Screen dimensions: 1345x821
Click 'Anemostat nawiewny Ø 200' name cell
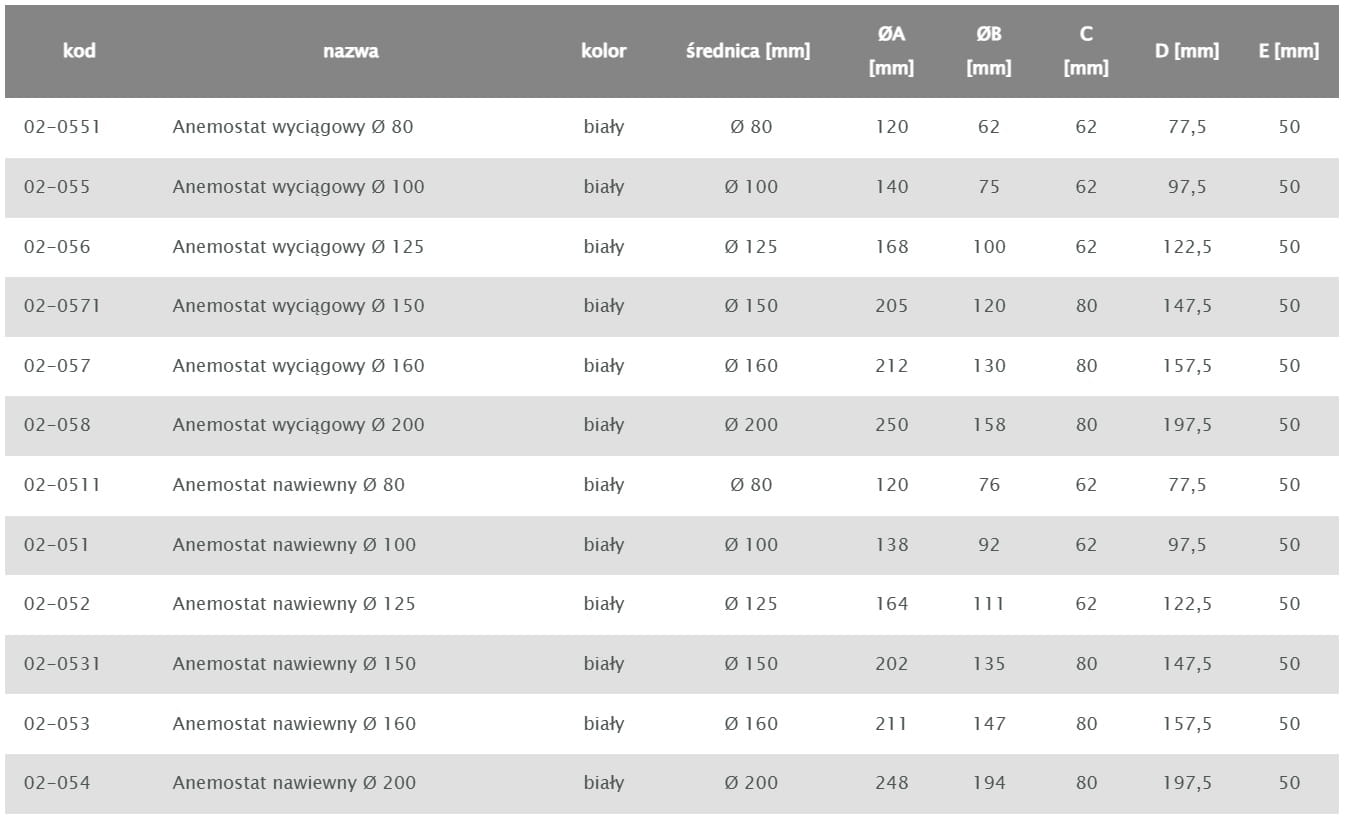pyautogui.click(x=294, y=783)
